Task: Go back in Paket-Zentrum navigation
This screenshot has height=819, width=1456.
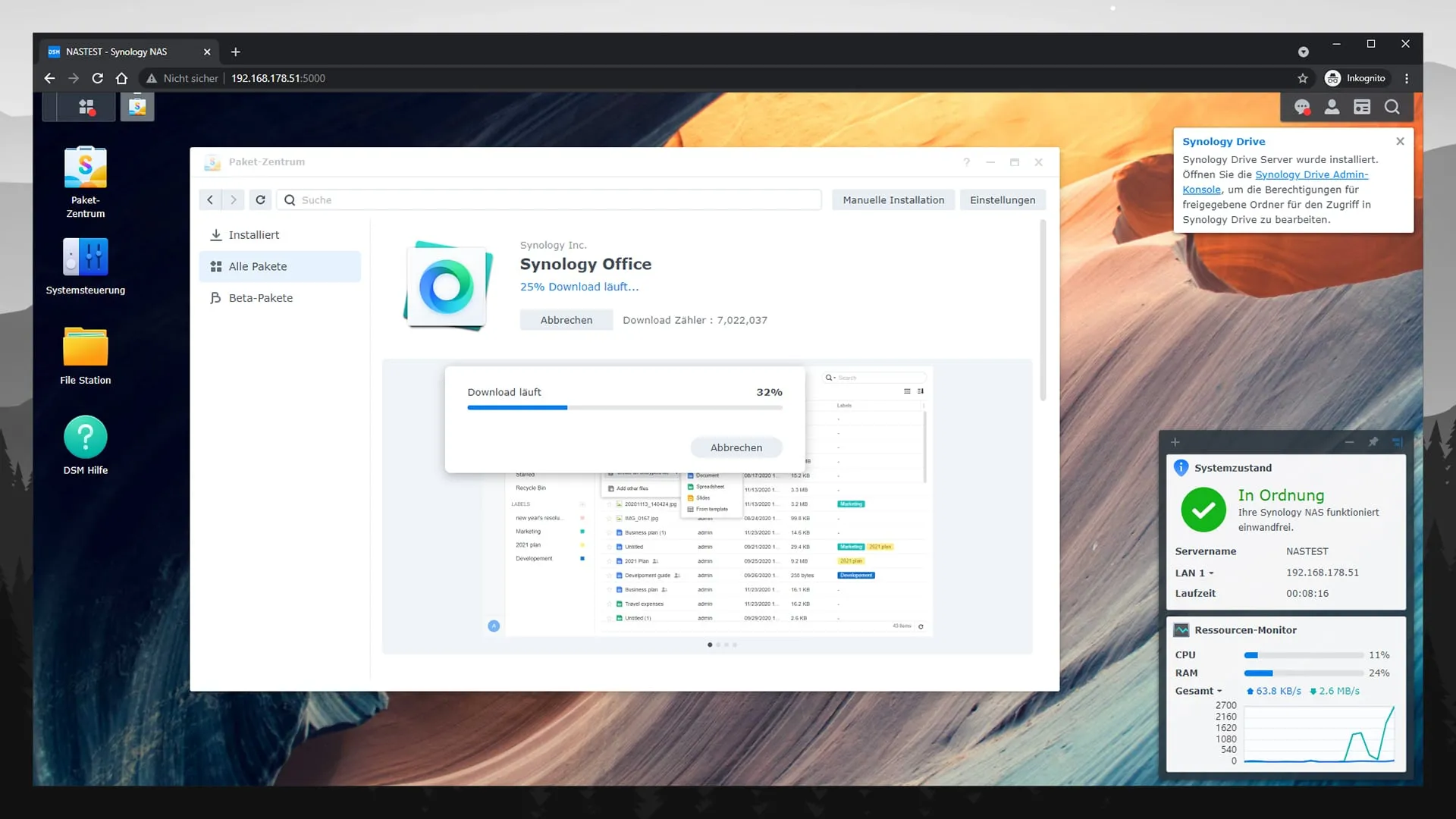Action: tap(210, 199)
